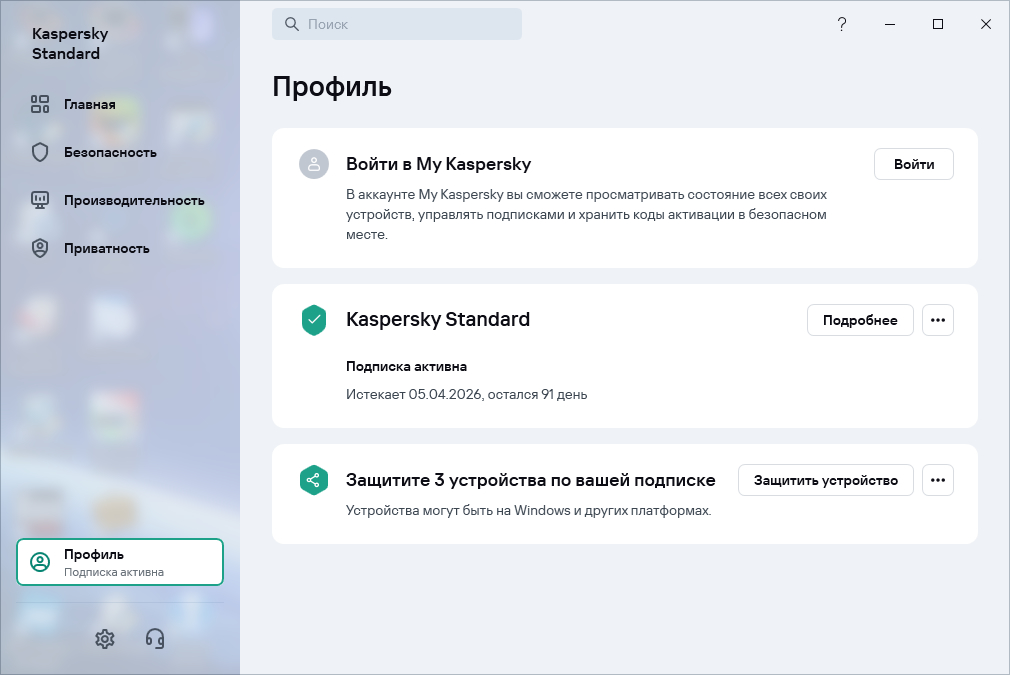This screenshot has height=675, width=1010.
Task: Click the Защитить устройство button
Action: (825, 480)
